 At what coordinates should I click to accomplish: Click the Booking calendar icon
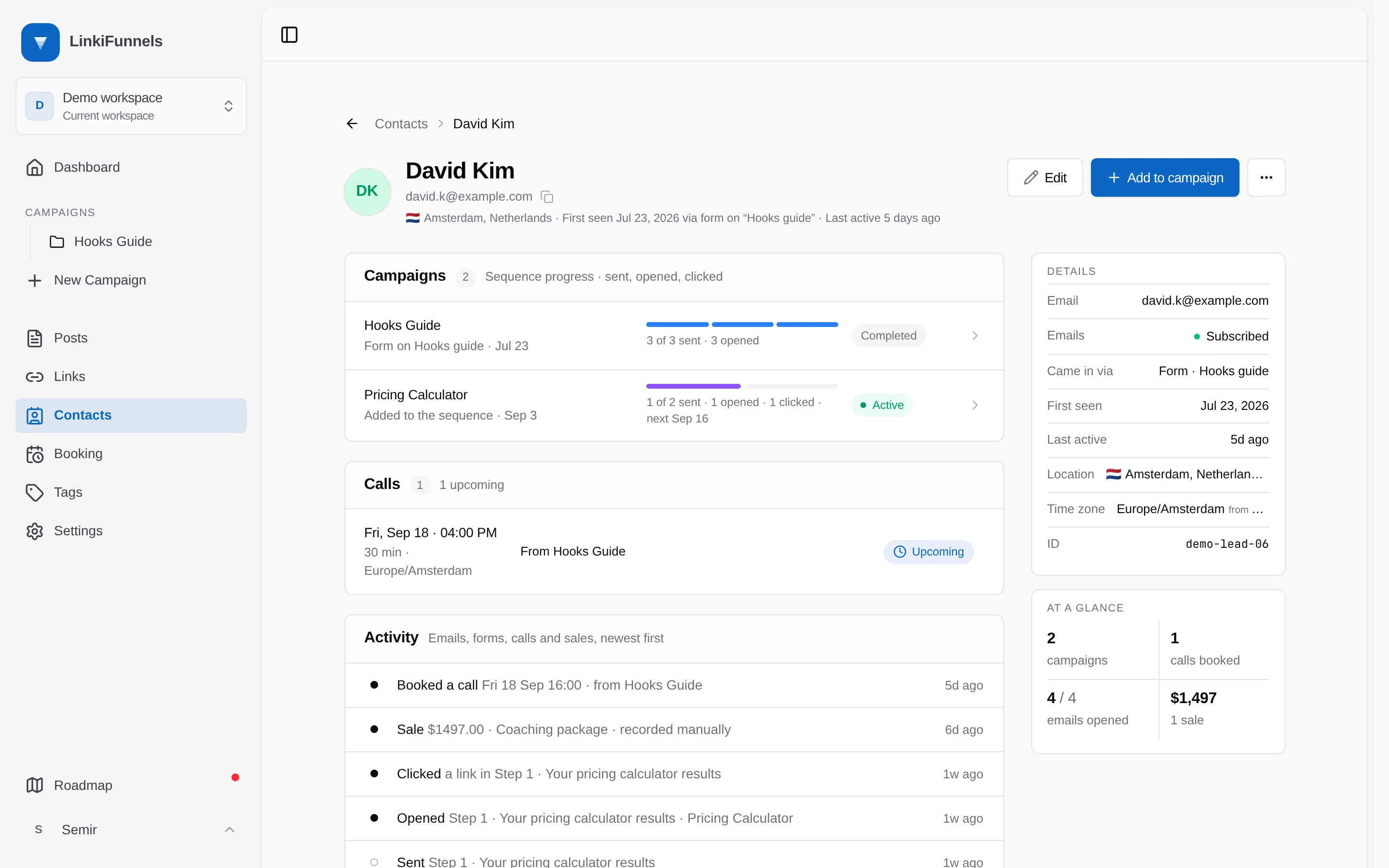coord(34,454)
